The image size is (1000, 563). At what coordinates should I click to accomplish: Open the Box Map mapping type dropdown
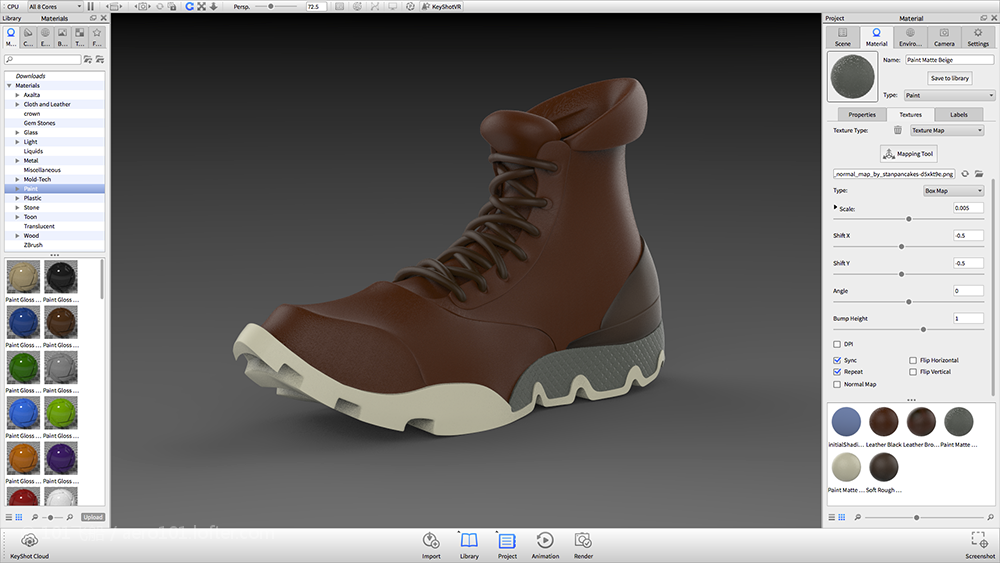point(953,190)
